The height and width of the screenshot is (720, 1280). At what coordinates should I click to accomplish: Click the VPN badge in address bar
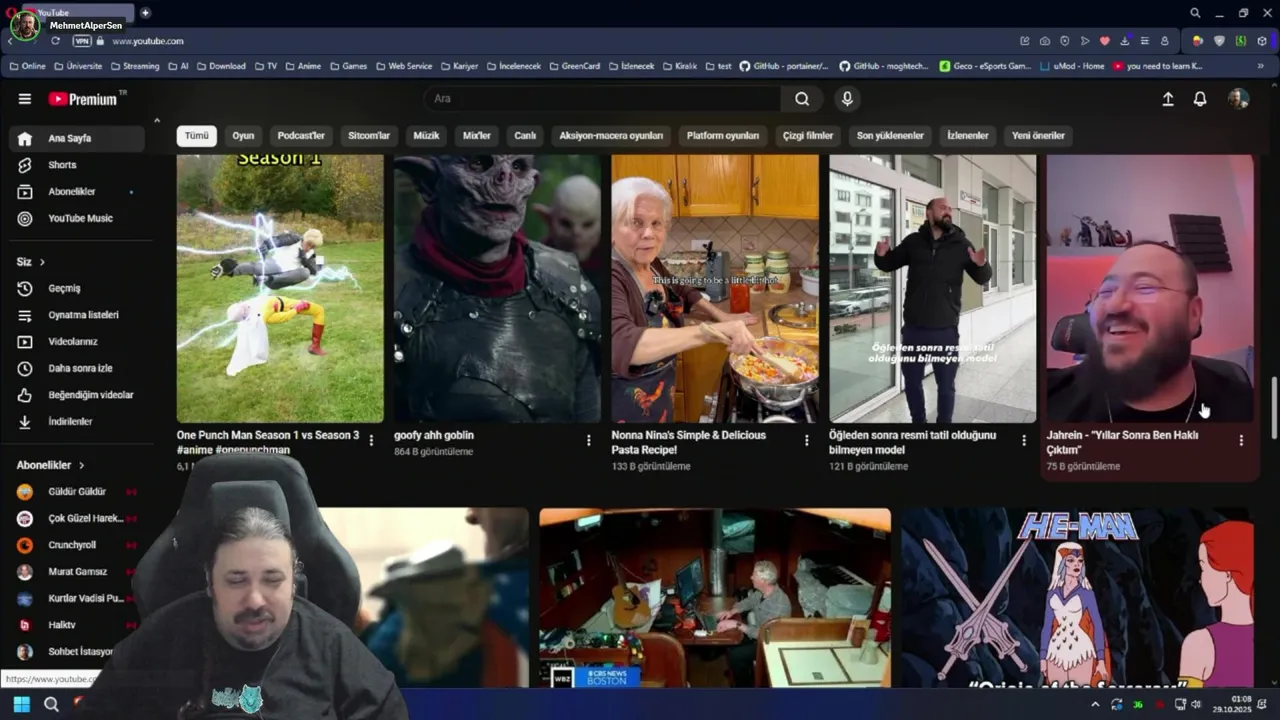(x=82, y=41)
